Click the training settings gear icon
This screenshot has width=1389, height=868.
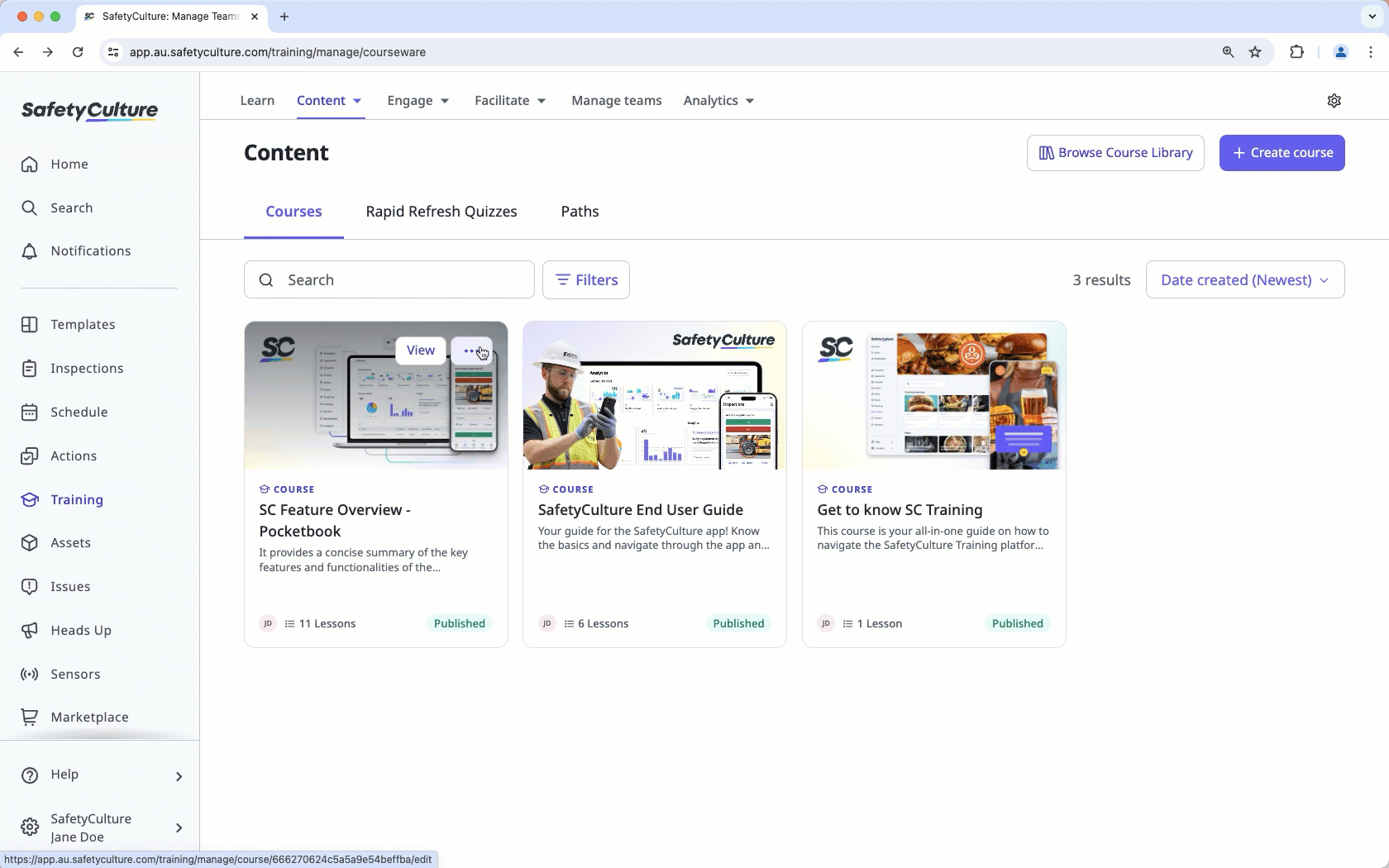point(1334,100)
